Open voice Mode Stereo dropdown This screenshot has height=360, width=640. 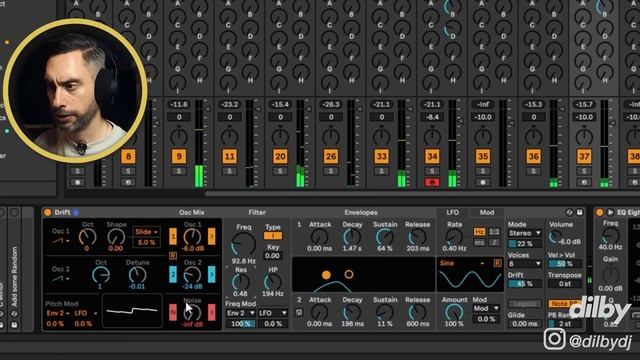pyautogui.click(x=525, y=233)
